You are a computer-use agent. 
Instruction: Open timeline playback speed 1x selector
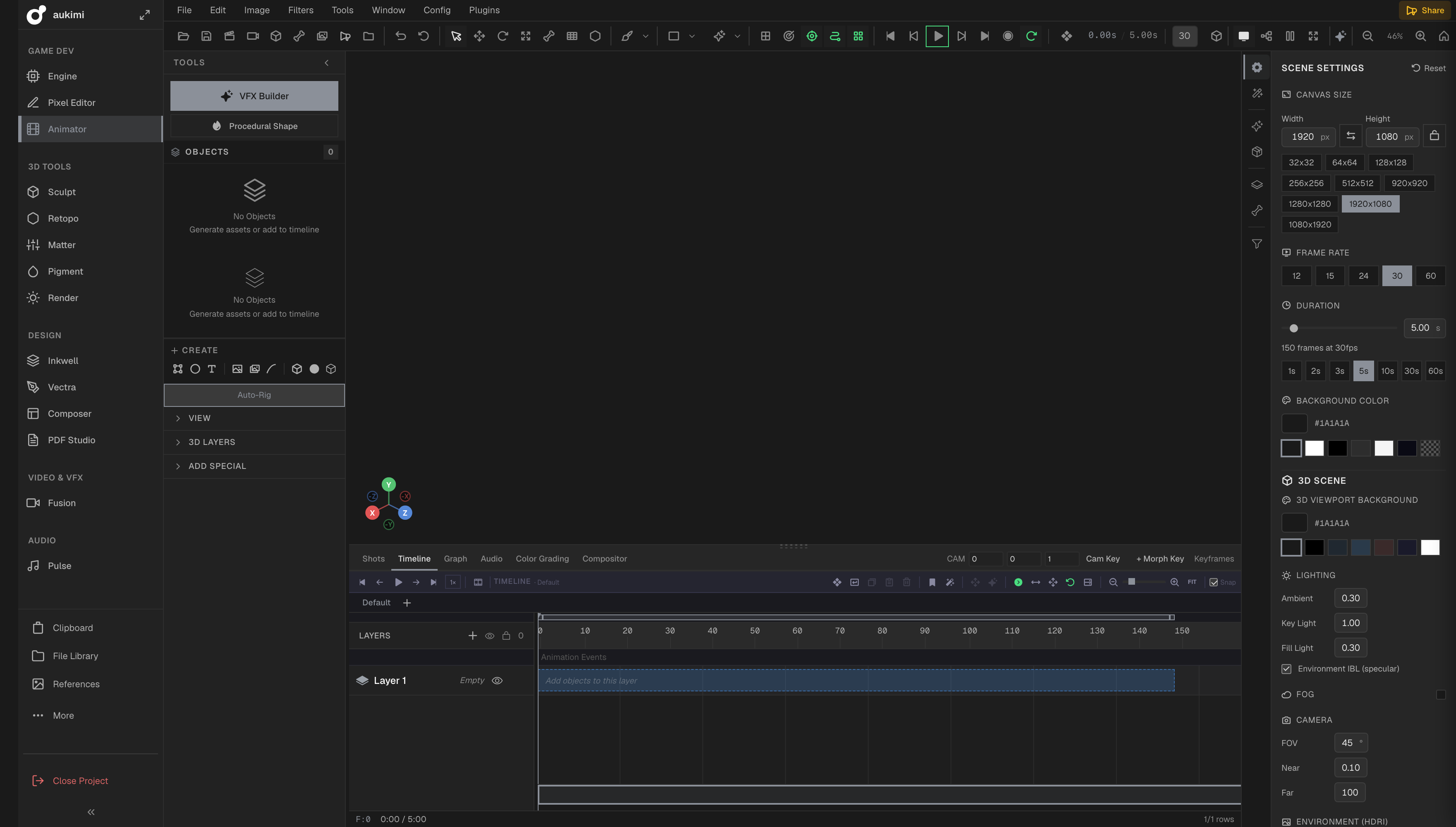point(453,582)
